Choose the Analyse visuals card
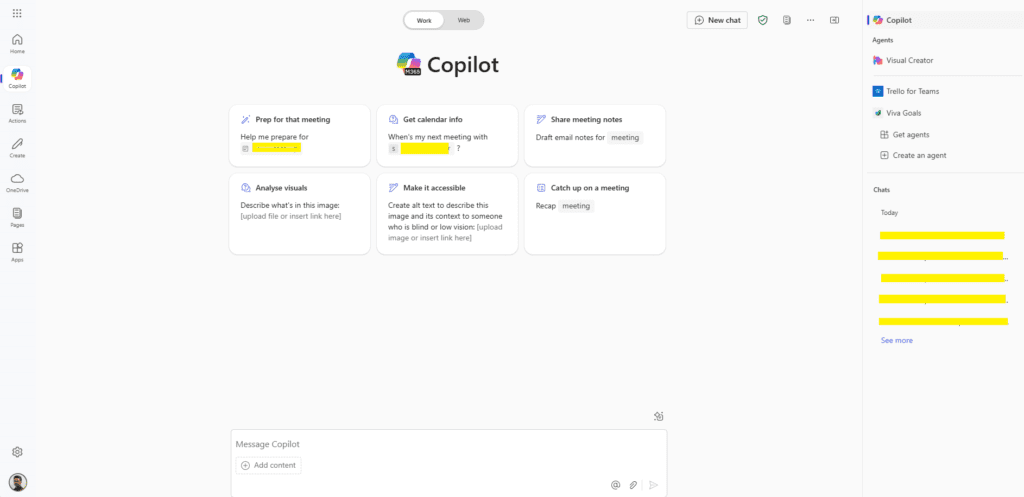1024x497 pixels. pos(300,214)
